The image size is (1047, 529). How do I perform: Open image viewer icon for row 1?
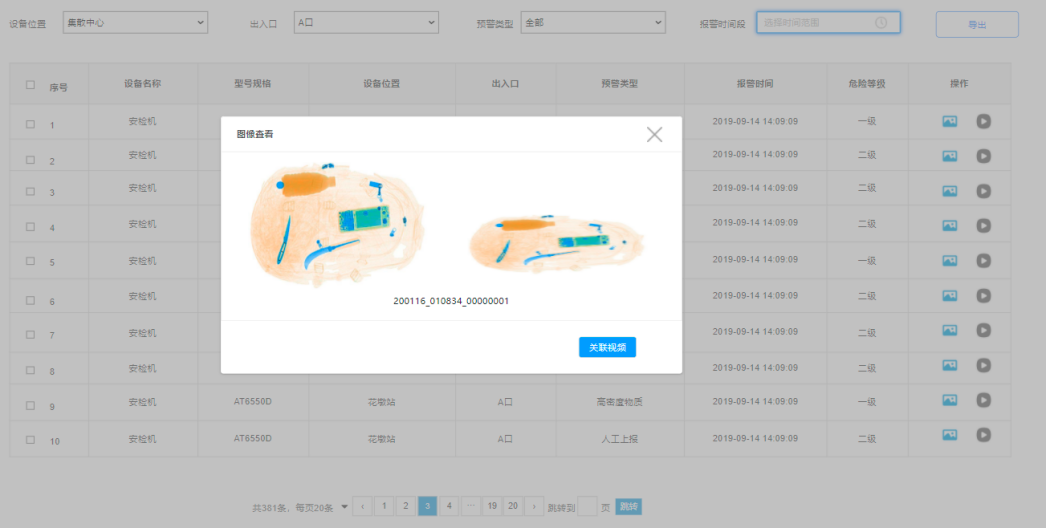950,121
